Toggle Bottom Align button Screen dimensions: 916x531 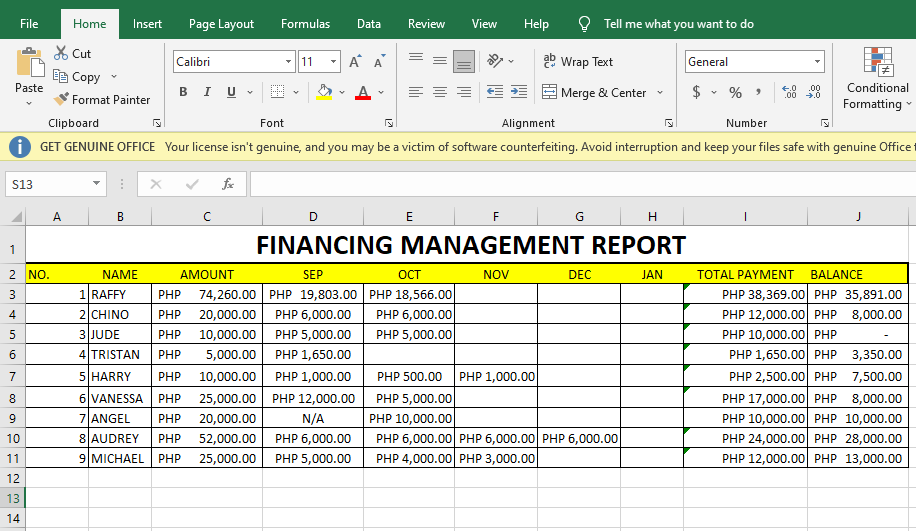464,61
